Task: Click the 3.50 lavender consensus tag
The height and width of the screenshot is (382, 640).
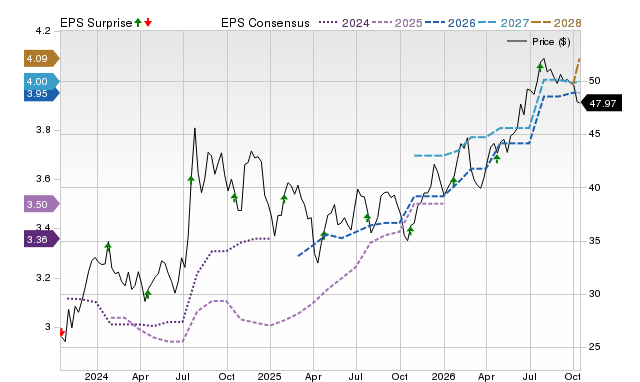Action: click(41, 204)
